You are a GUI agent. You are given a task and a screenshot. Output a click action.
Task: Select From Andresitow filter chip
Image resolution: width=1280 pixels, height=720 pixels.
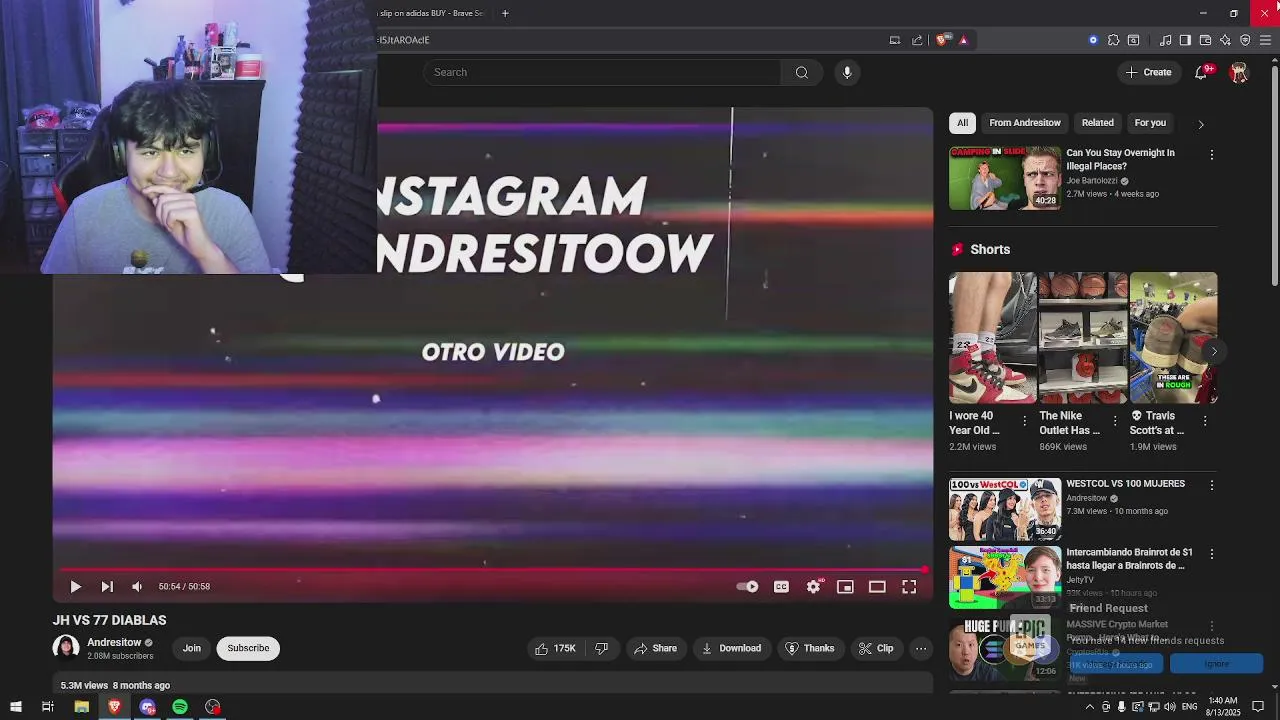[x=1025, y=123]
